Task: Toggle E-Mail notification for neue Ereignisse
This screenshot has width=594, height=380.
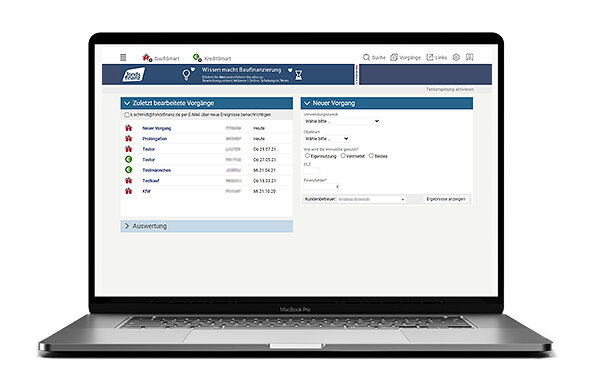Action: 127,115
